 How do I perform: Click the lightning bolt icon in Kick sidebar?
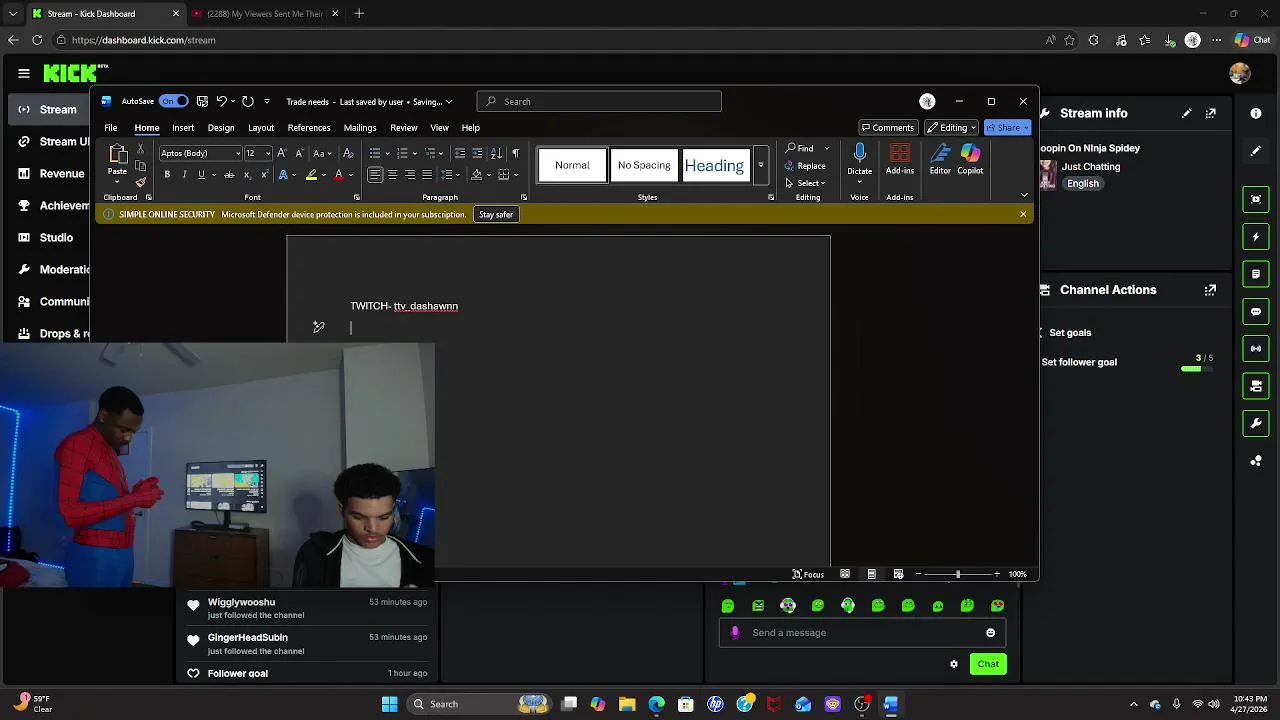(1256, 237)
